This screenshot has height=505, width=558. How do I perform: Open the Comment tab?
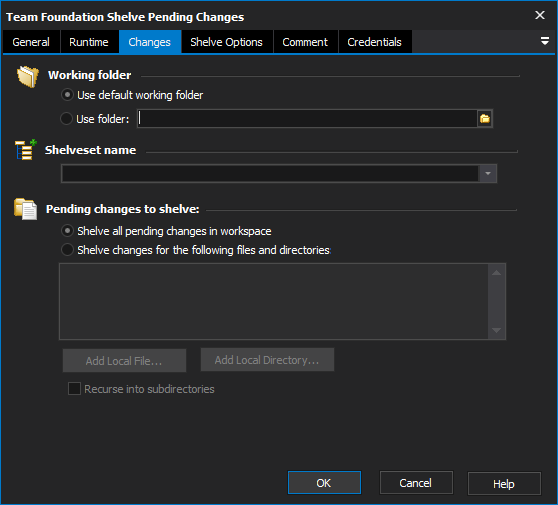[x=305, y=42]
